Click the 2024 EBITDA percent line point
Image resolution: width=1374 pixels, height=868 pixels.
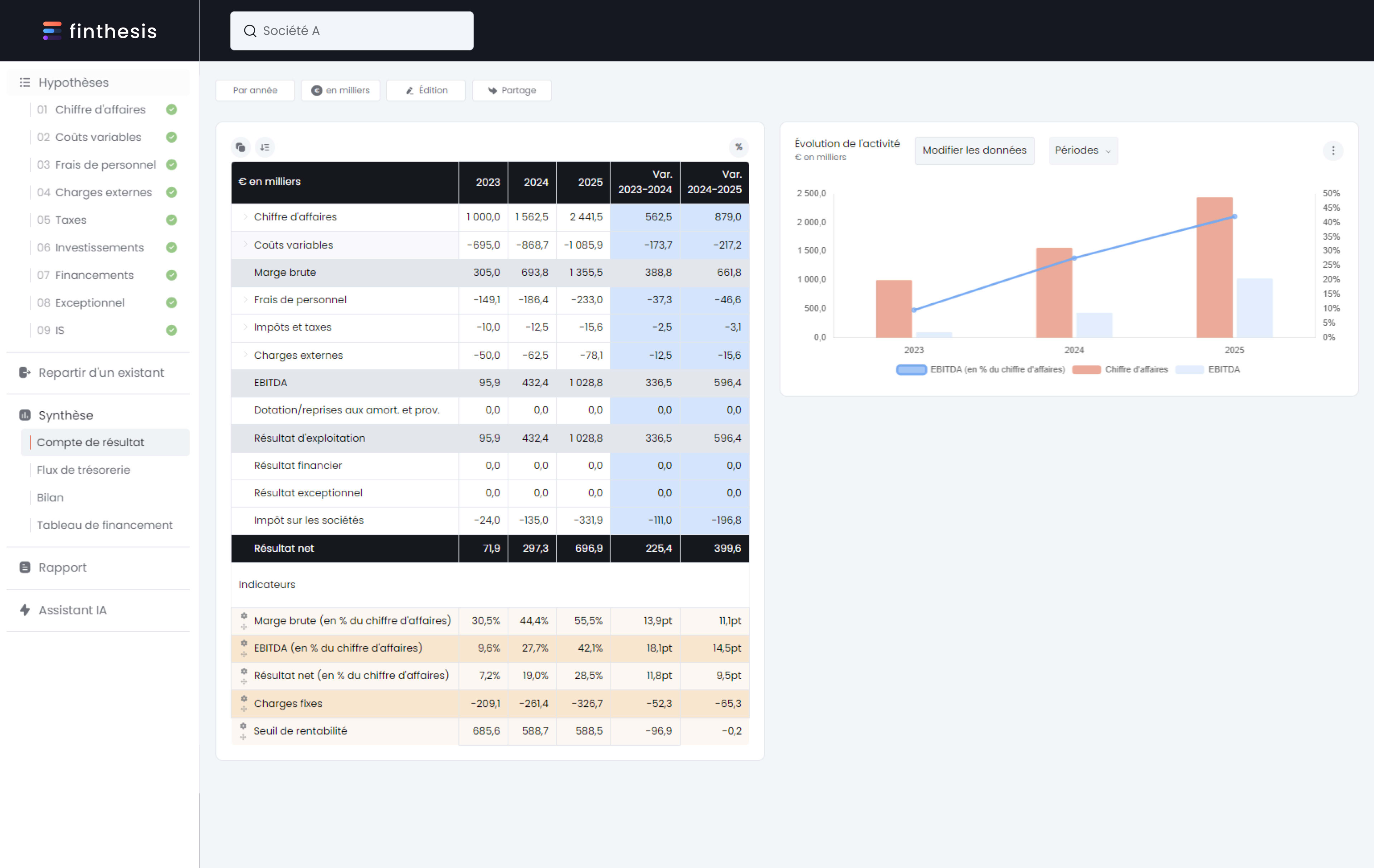[x=1074, y=258]
